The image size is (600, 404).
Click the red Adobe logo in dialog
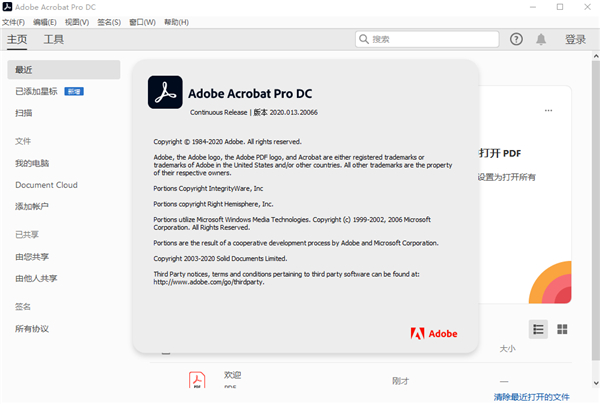pyautogui.click(x=434, y=334)
